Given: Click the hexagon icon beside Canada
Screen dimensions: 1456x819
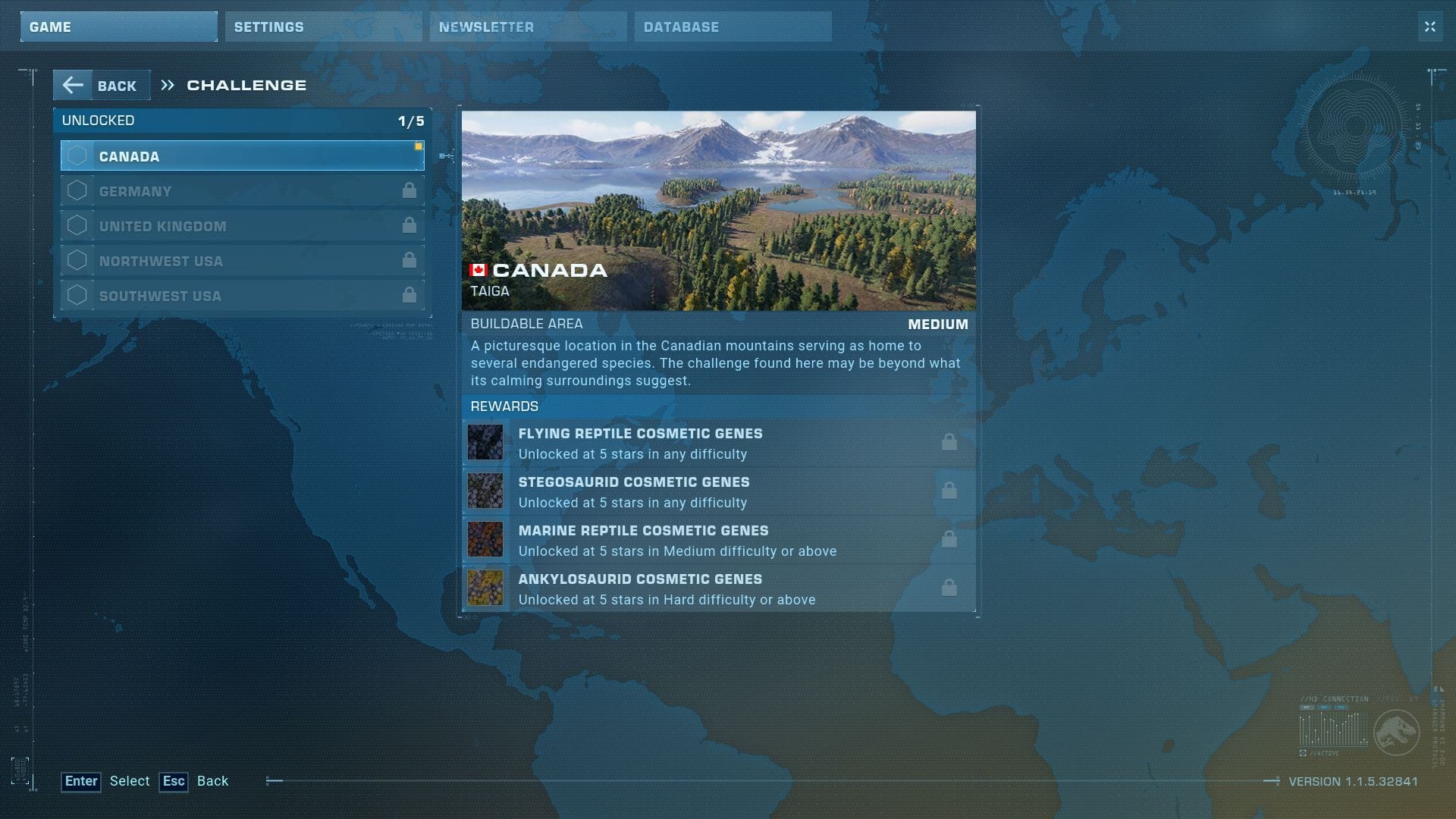Looking at the screenshot, I should click(x=77, y=156).
